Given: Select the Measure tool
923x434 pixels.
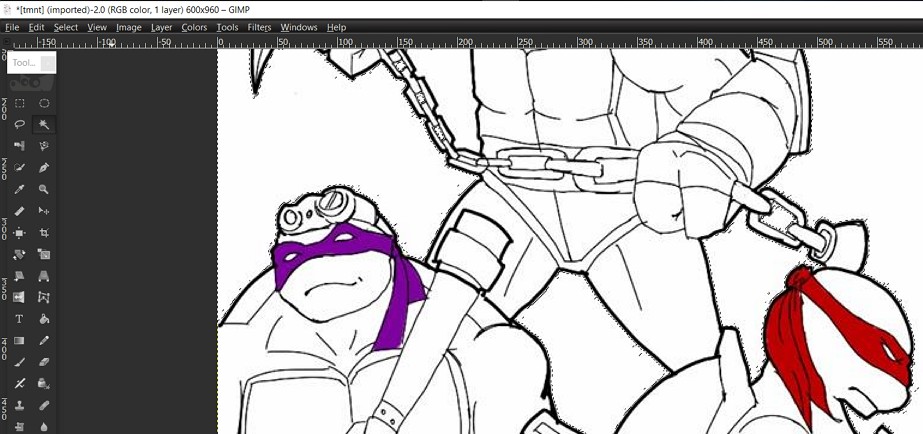Looking at the screenshot, I should pyautogui.click(x=19, y=211).
